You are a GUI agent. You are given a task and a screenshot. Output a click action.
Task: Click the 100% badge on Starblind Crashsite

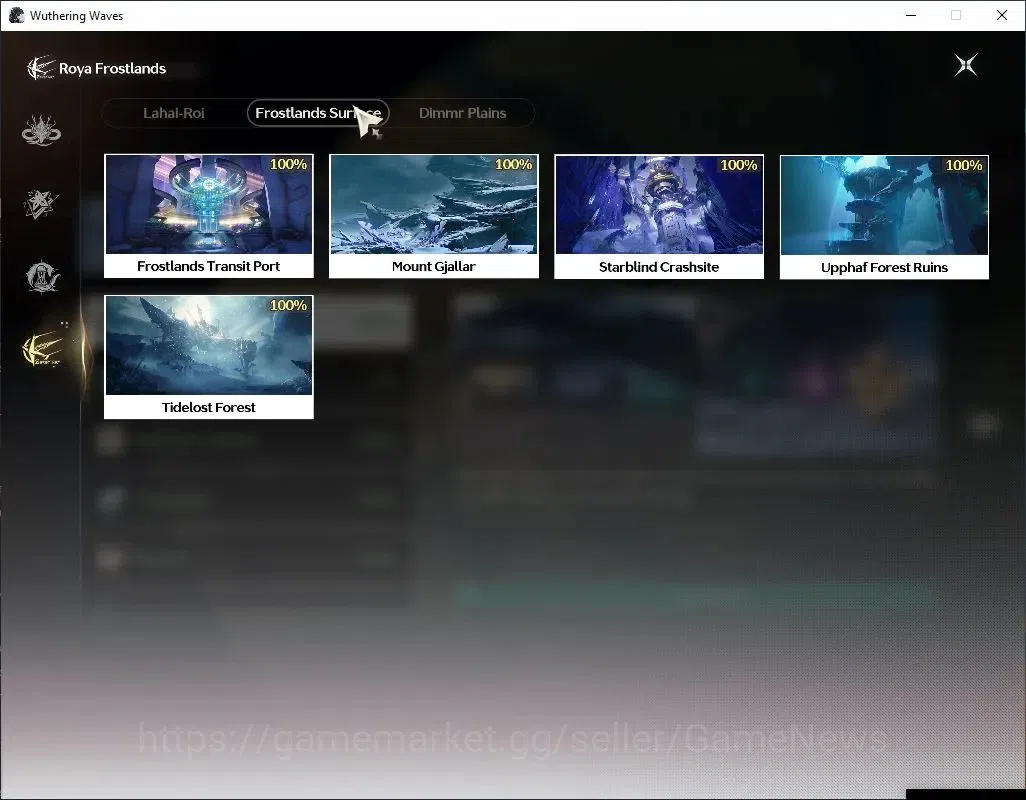[739, 165]
